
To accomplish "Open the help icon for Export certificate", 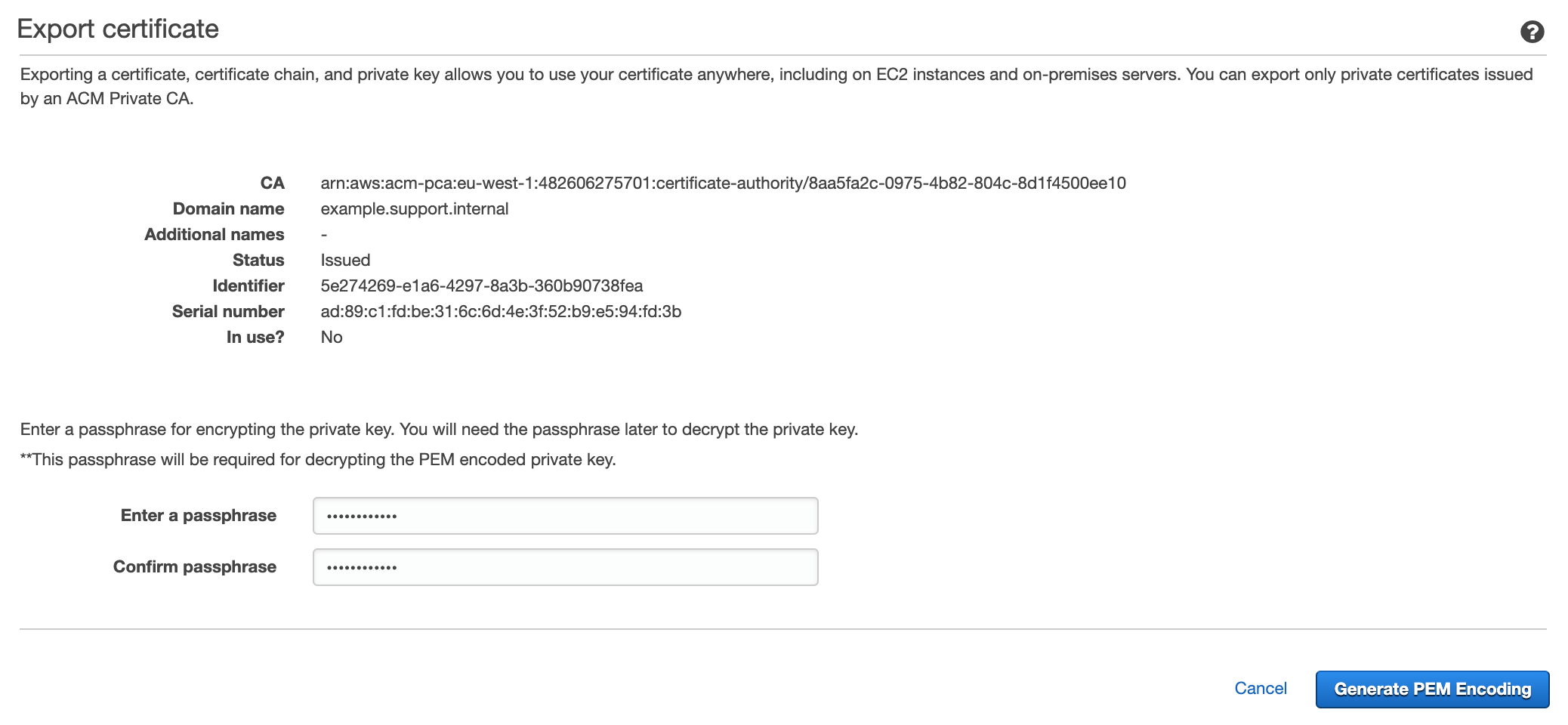I will [x=1532, y=32].
